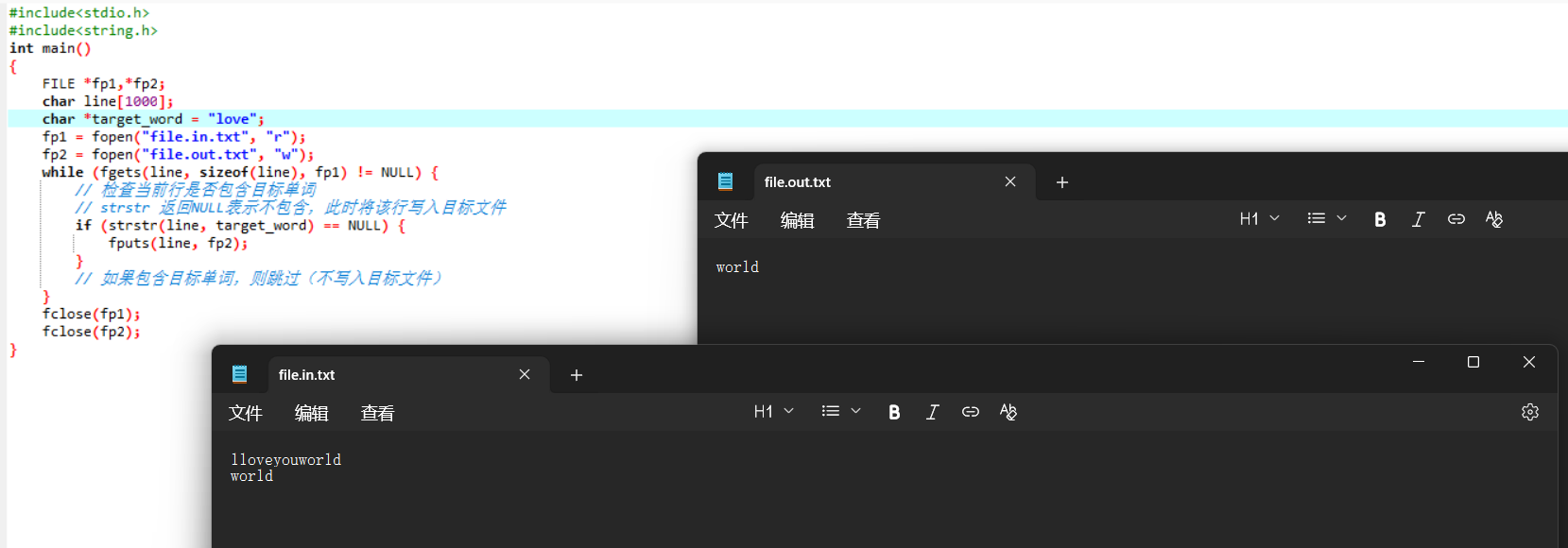The height and width of the screenshot is (548, 1568).
Task: Click 'world' text in file.out.txt
Action: (737, 267)
